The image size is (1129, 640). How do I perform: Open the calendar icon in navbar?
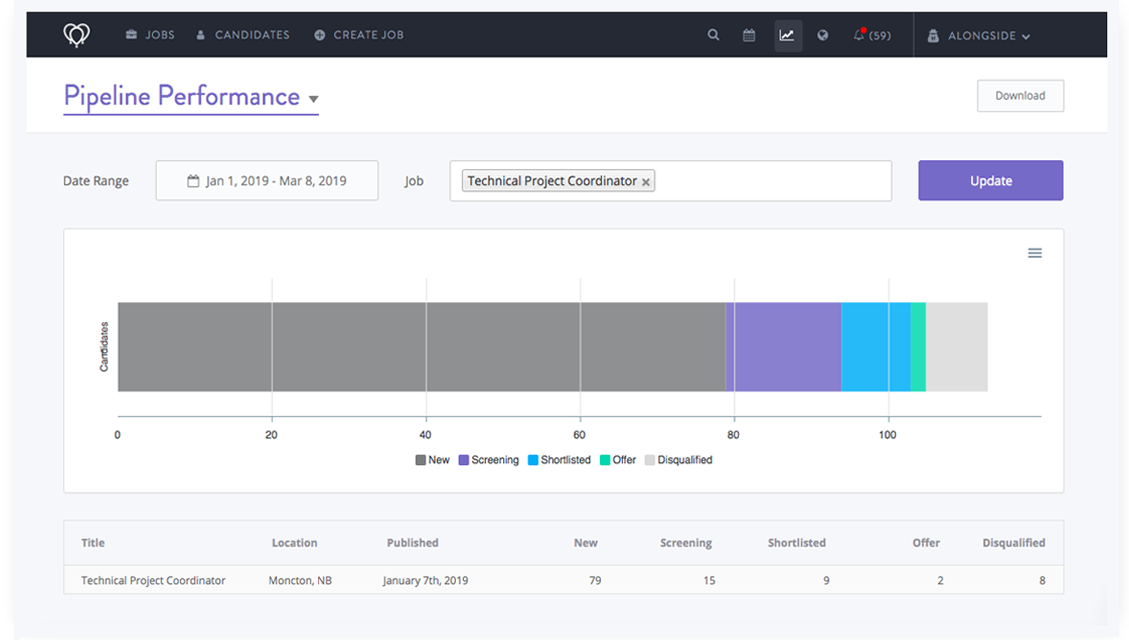coord(749,35)
